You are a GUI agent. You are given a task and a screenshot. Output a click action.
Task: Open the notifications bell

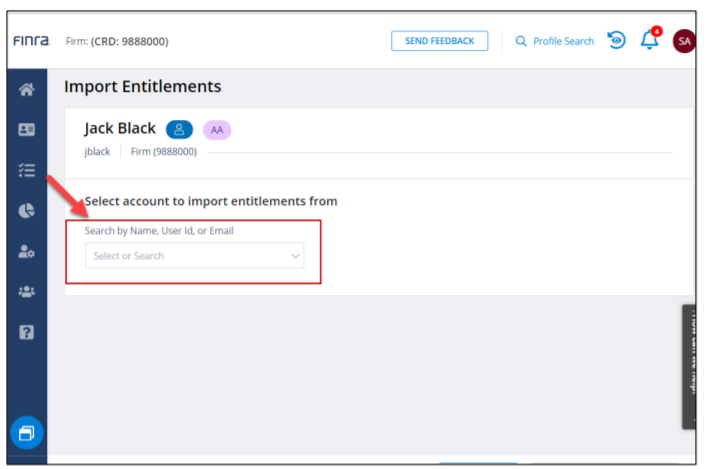click(x=649, y=41)
